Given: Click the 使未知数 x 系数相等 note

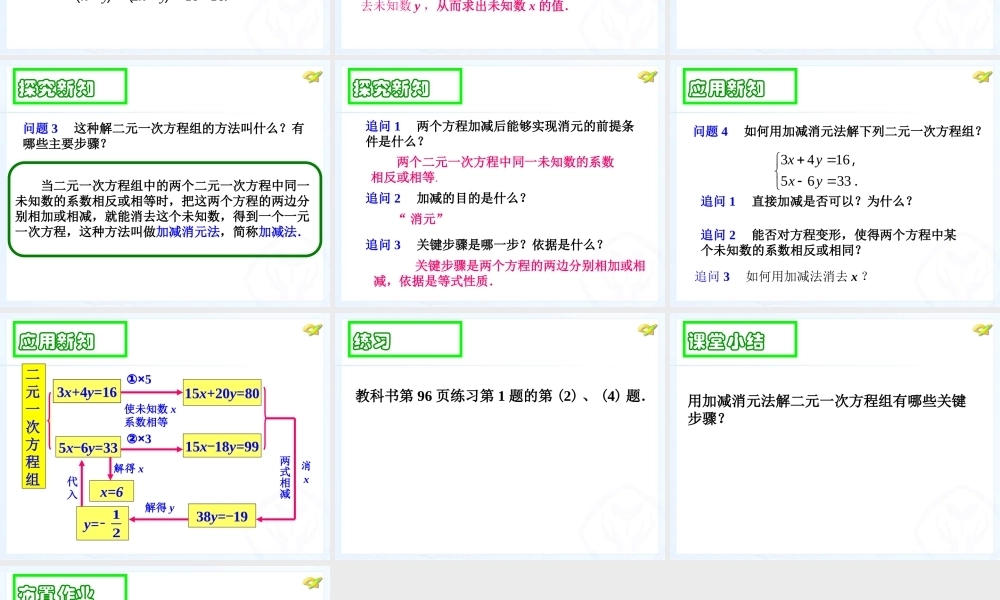Looking at the screenshot, I should 150,415.
